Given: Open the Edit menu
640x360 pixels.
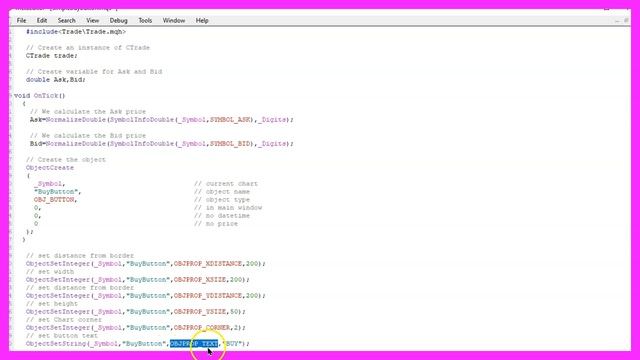Looking at the screenshot, I should coord(42,20).
